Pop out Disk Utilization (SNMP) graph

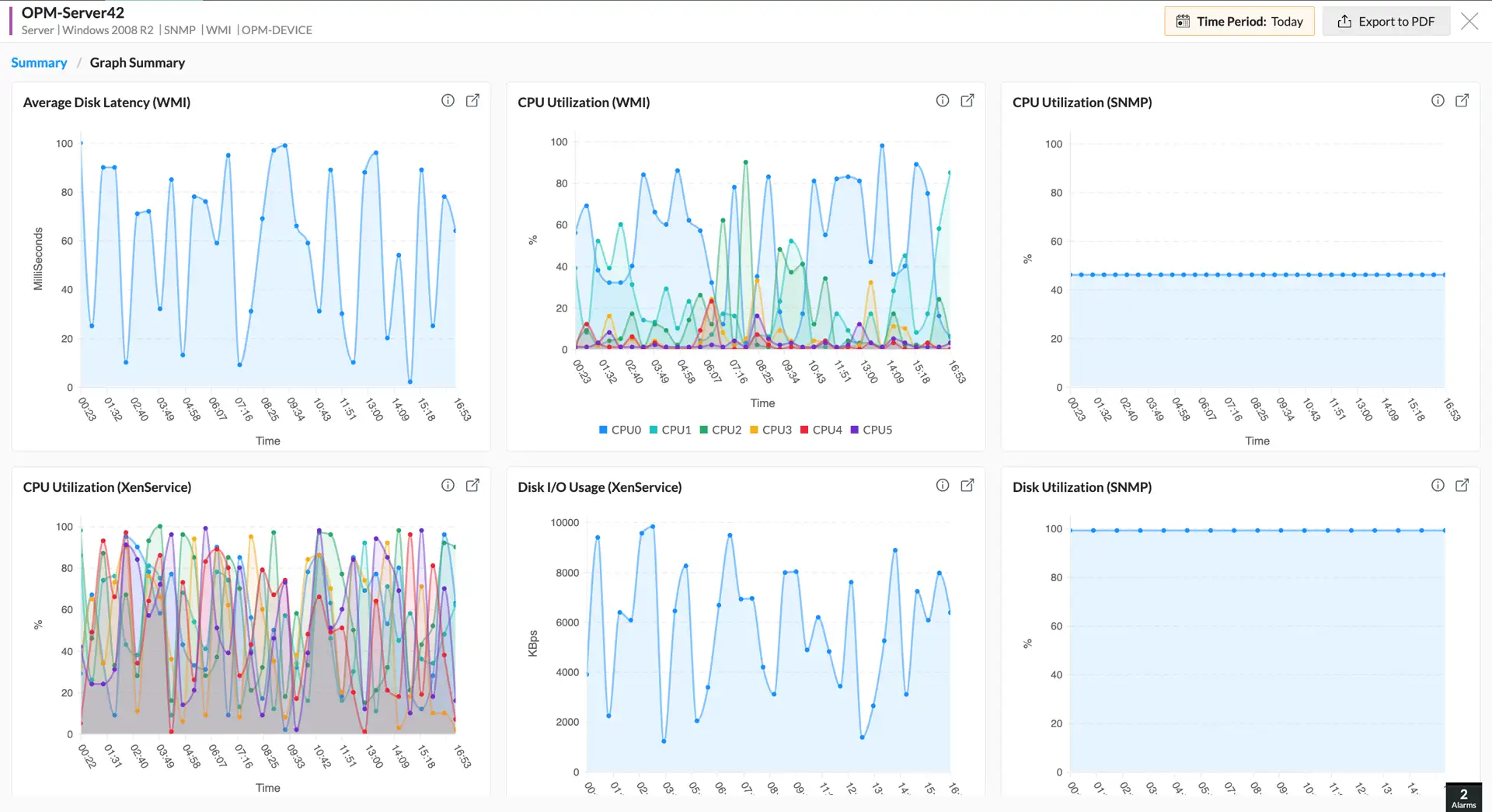point(1462,485)
